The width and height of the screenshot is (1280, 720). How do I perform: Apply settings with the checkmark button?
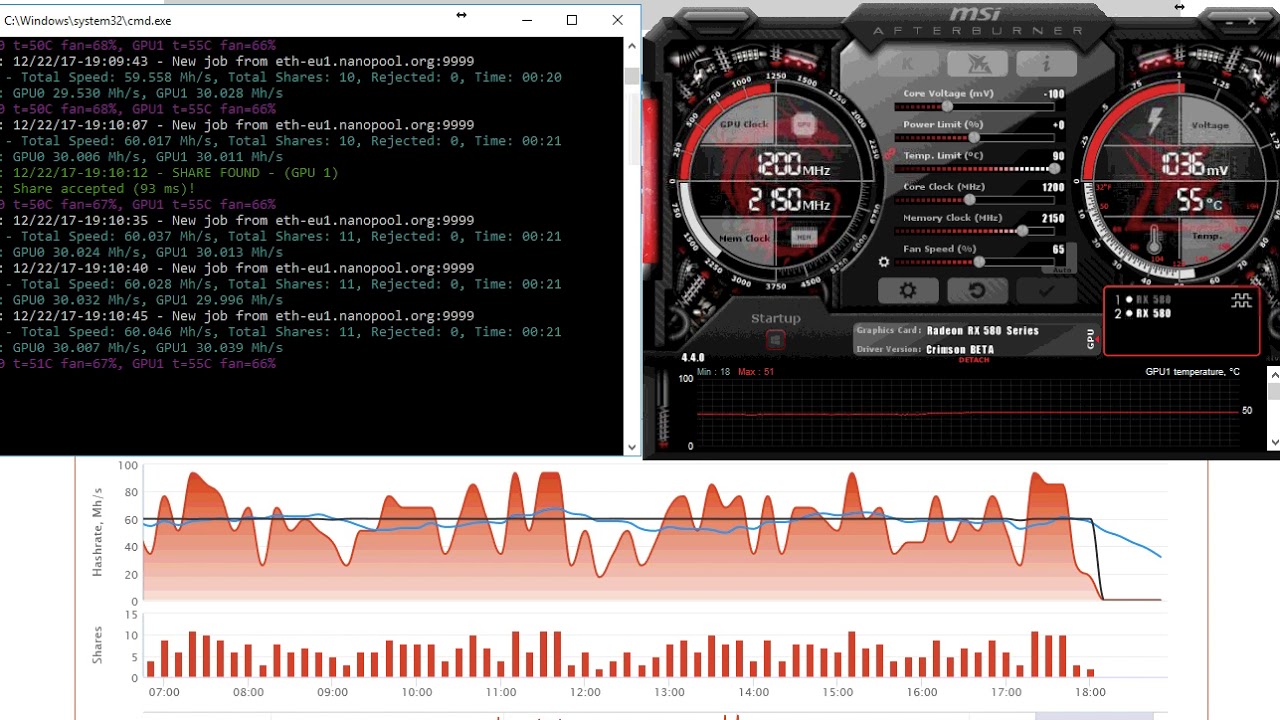point(1046,290)
